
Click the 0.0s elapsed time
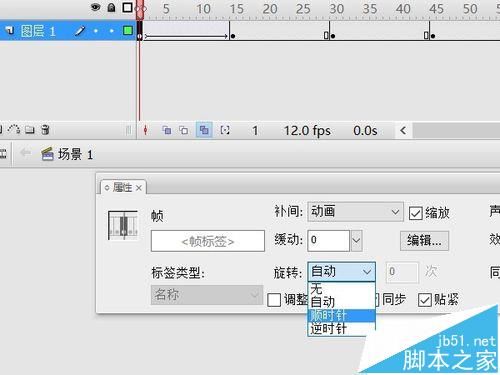pyautogui.click(x=365, y=131)
